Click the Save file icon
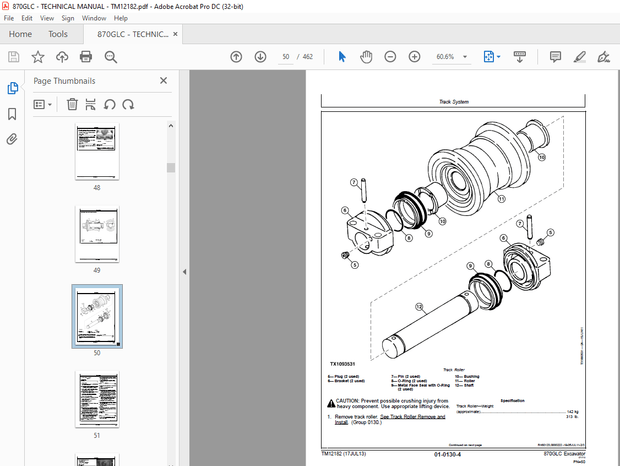 click(13, 57)
